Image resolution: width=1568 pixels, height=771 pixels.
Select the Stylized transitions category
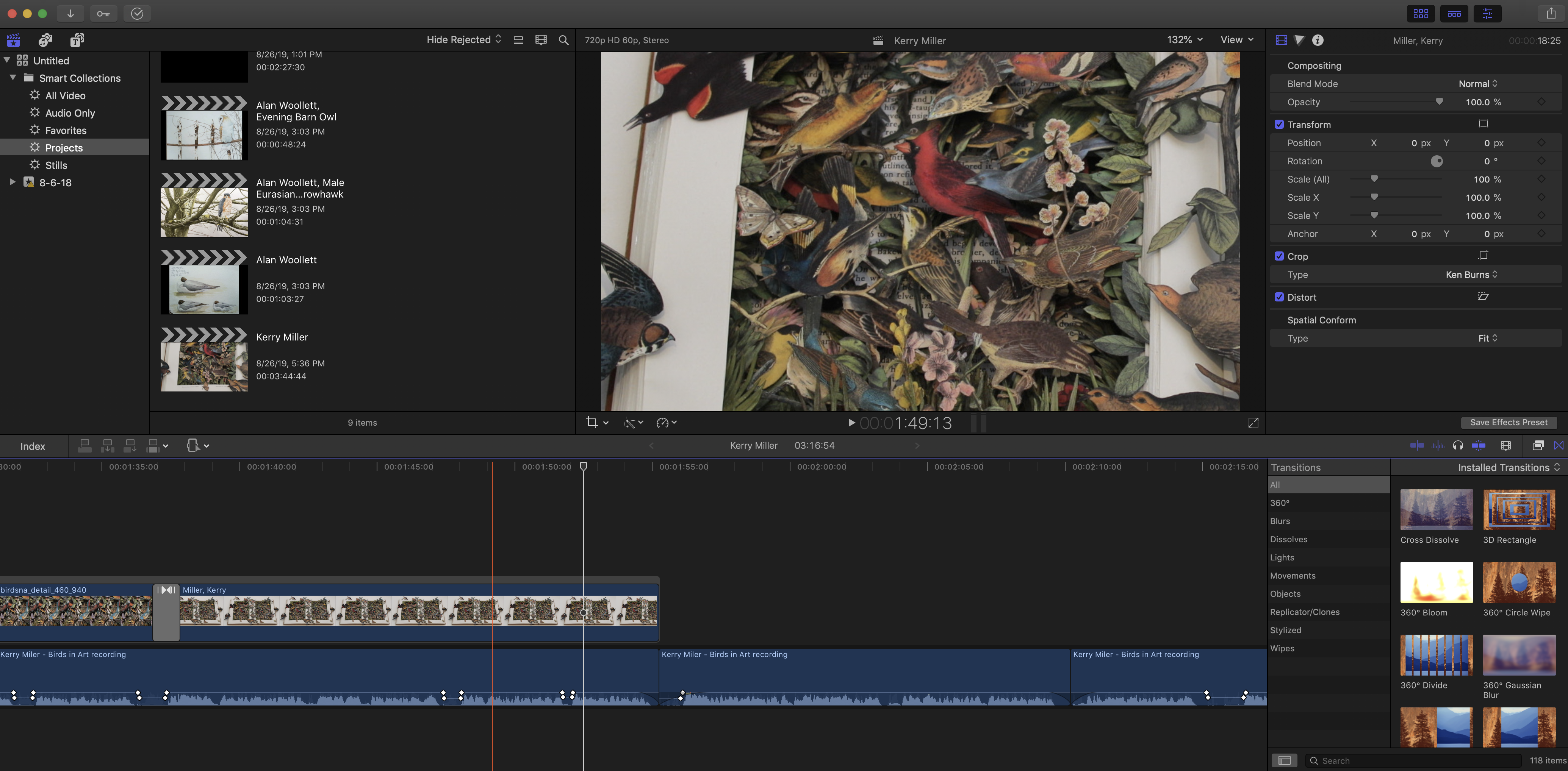tap(1285, 630)
